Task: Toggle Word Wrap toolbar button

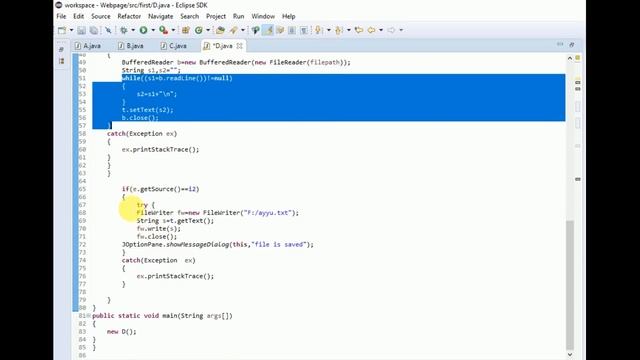Action: coord(280,30)
